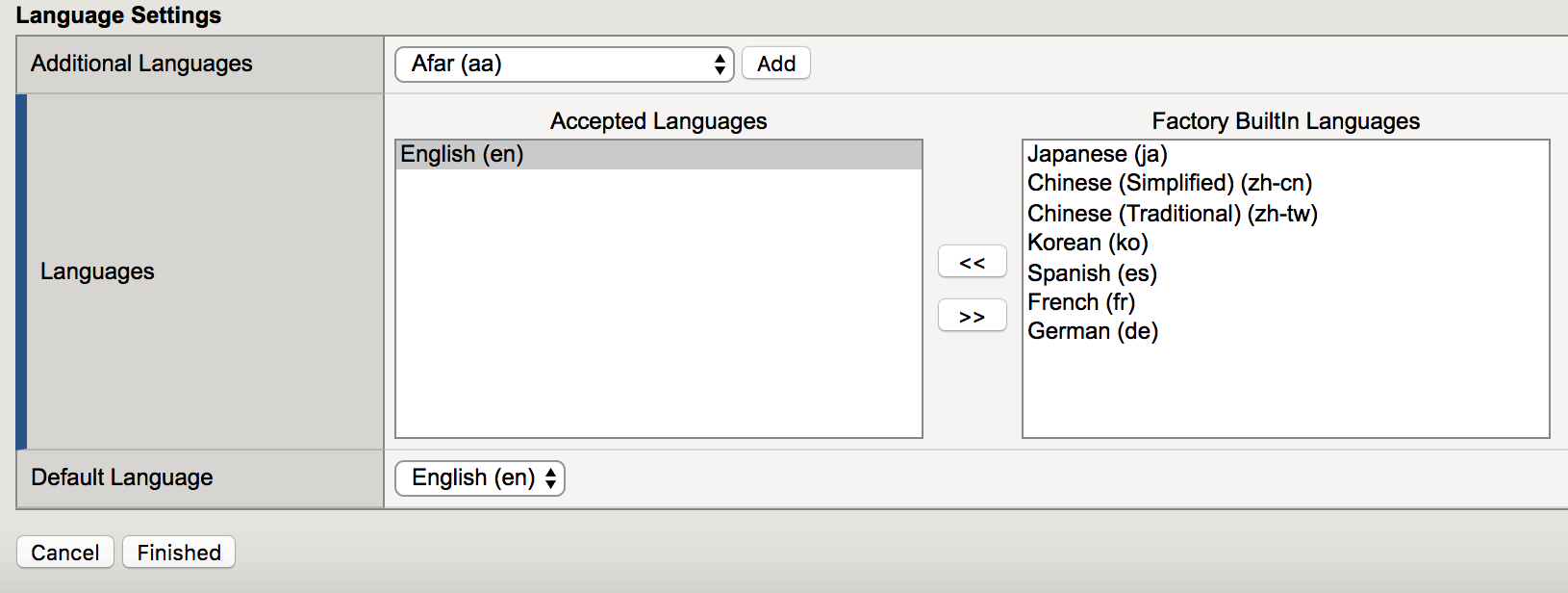The image size is (1568, 593).
Task: Move language to Accepted with the << button
Action: pyautogui.click(x=973, y=262)
